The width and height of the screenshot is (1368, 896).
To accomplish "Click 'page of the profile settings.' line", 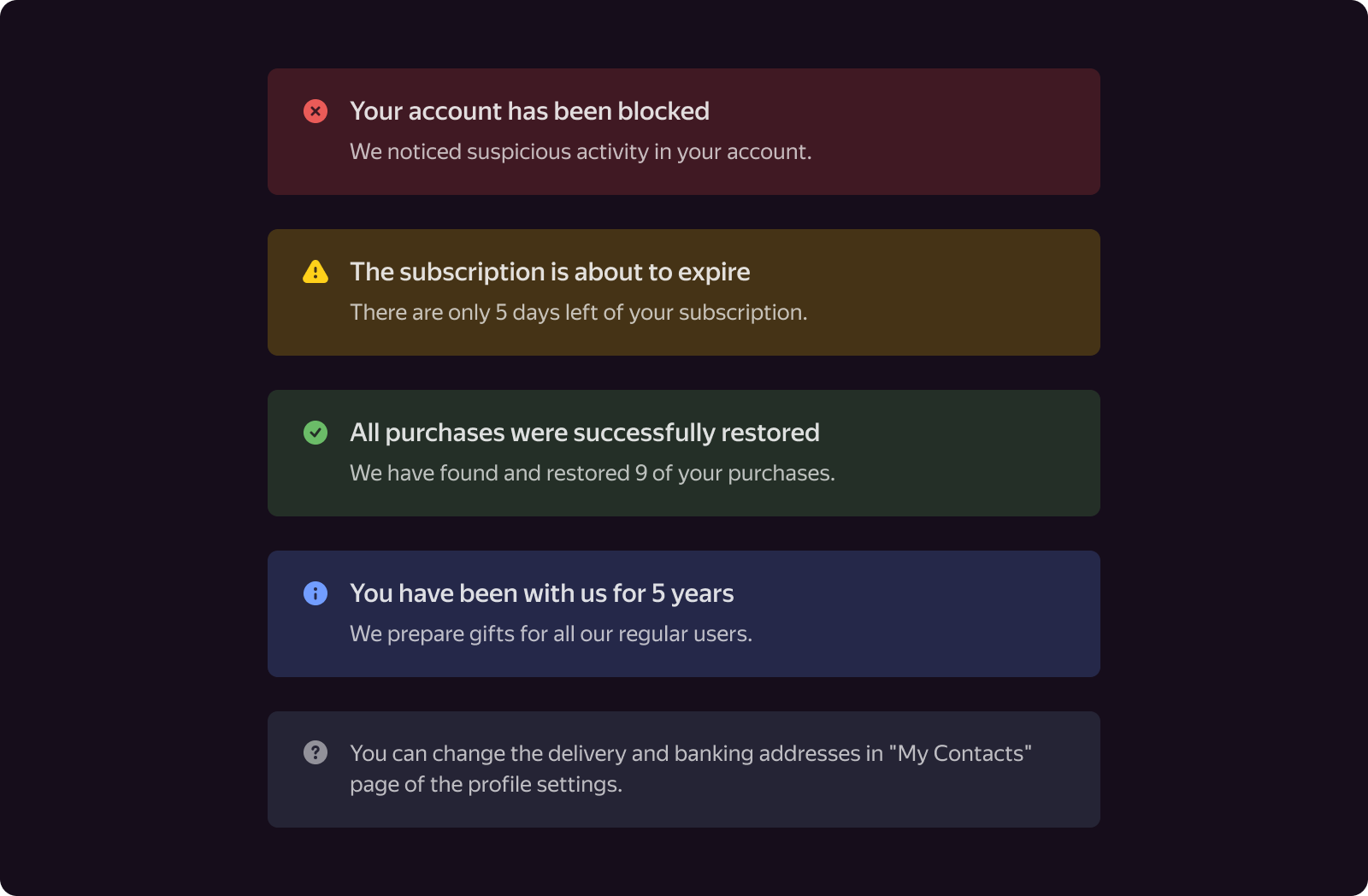I will 486,784.
